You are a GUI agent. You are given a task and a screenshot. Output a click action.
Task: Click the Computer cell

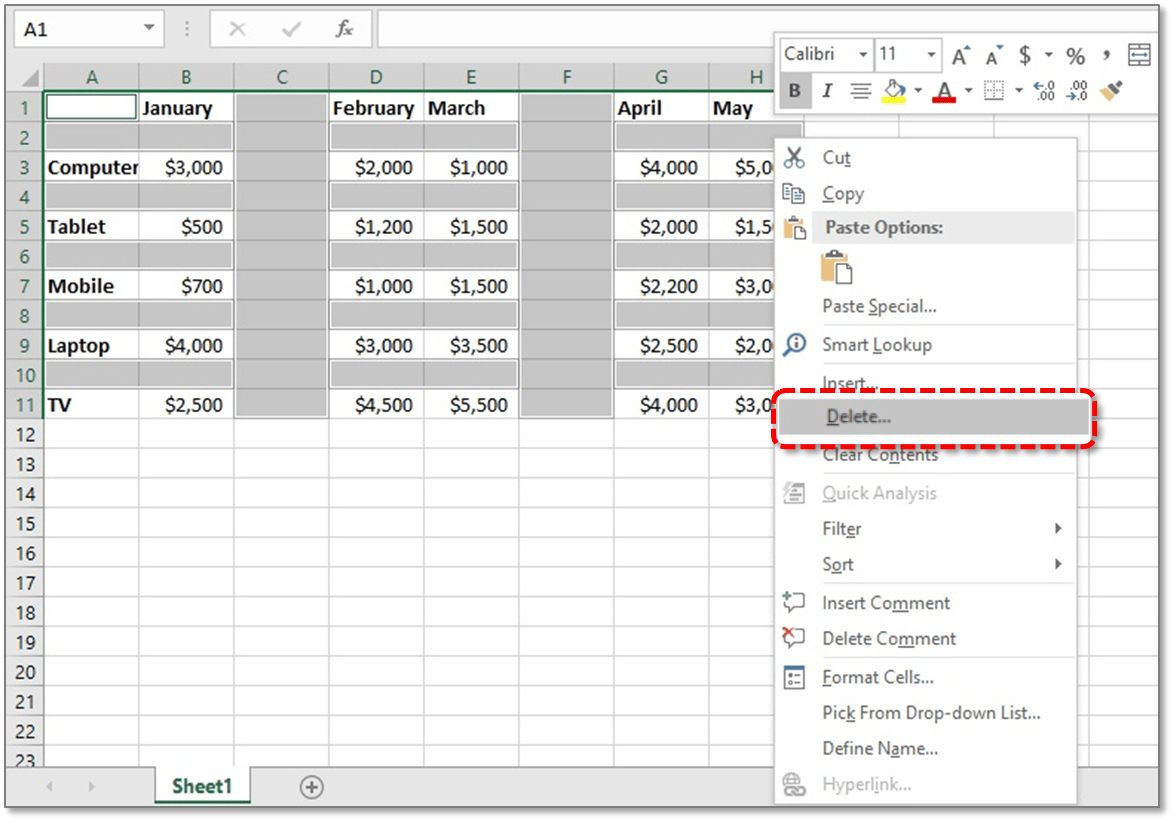click(x=91, y=167)
